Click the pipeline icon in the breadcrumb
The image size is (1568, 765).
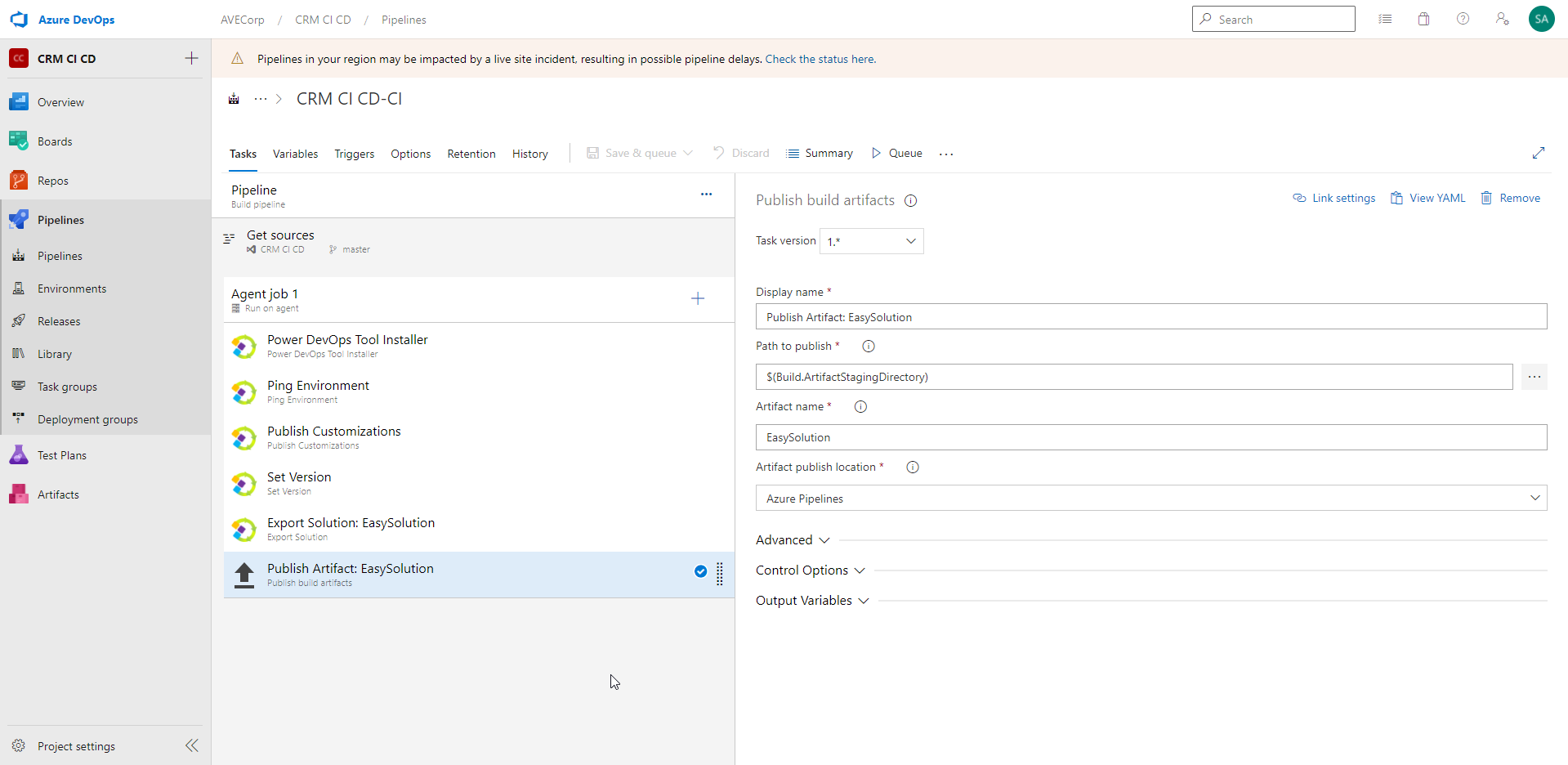click(234, 99)
